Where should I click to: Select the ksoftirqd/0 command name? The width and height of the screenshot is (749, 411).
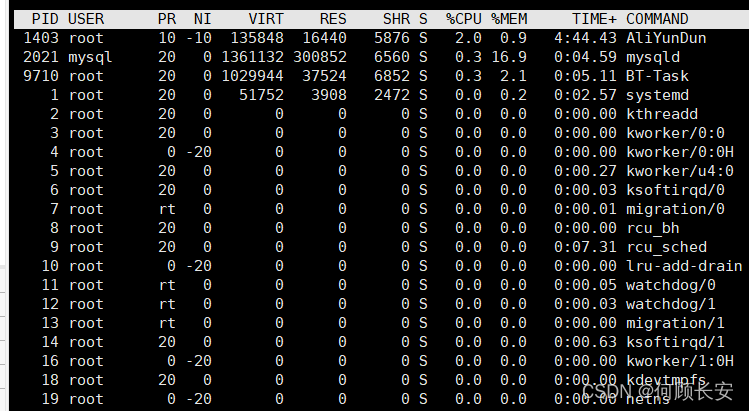point(675,190)
